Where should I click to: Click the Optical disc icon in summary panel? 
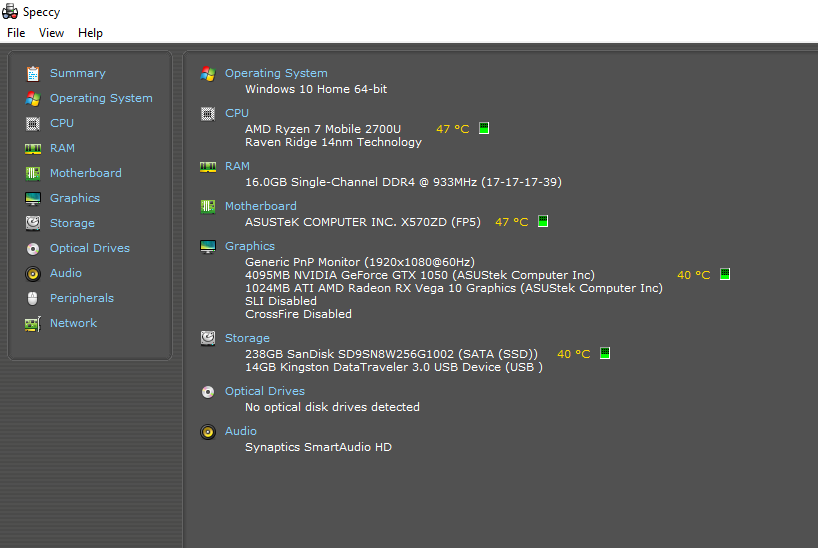208,392
